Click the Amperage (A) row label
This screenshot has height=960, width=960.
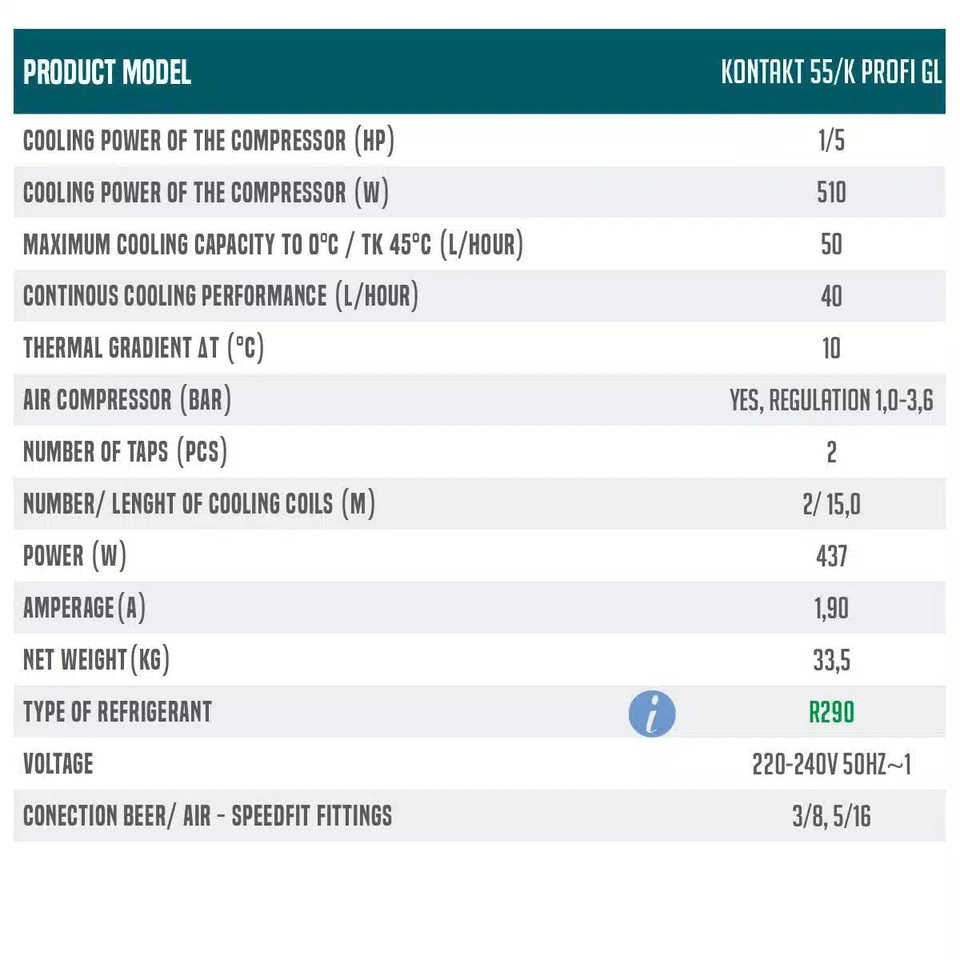coord(84,608)
